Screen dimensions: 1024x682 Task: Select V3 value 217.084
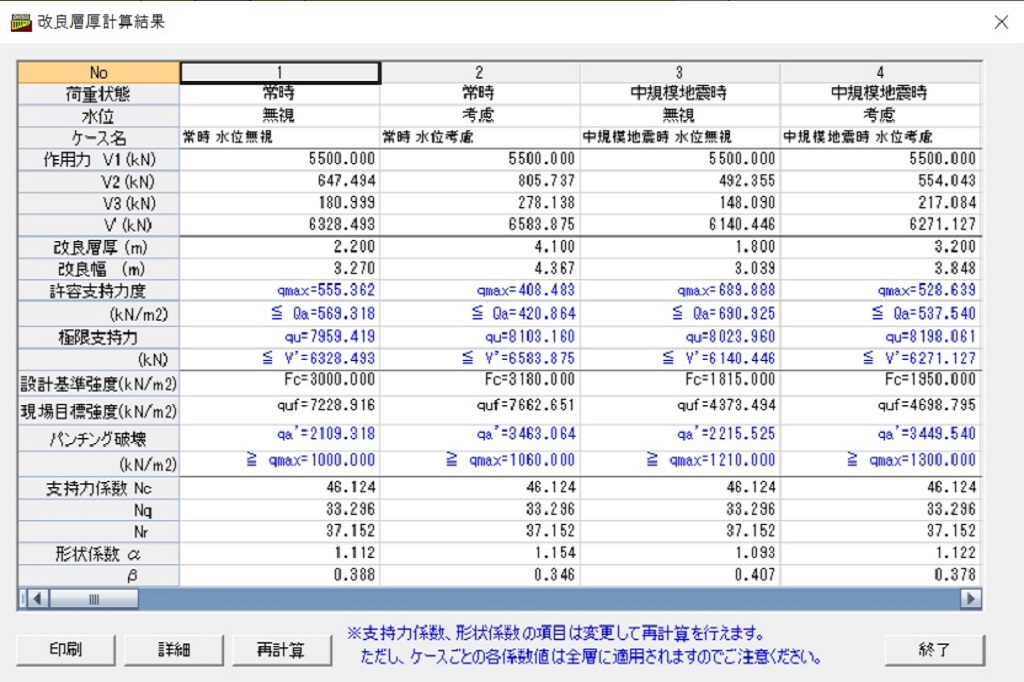point(880,203)
